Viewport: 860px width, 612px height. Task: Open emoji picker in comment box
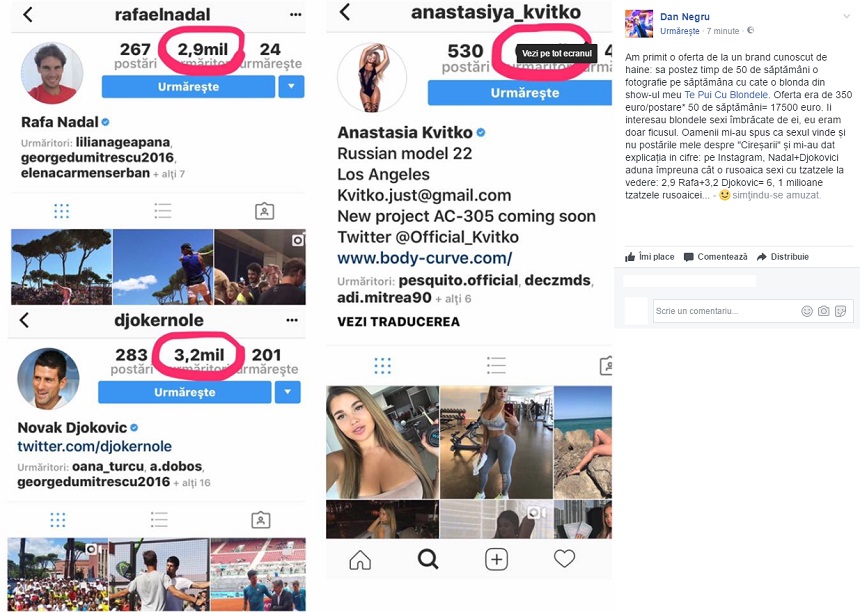point(807,311)
